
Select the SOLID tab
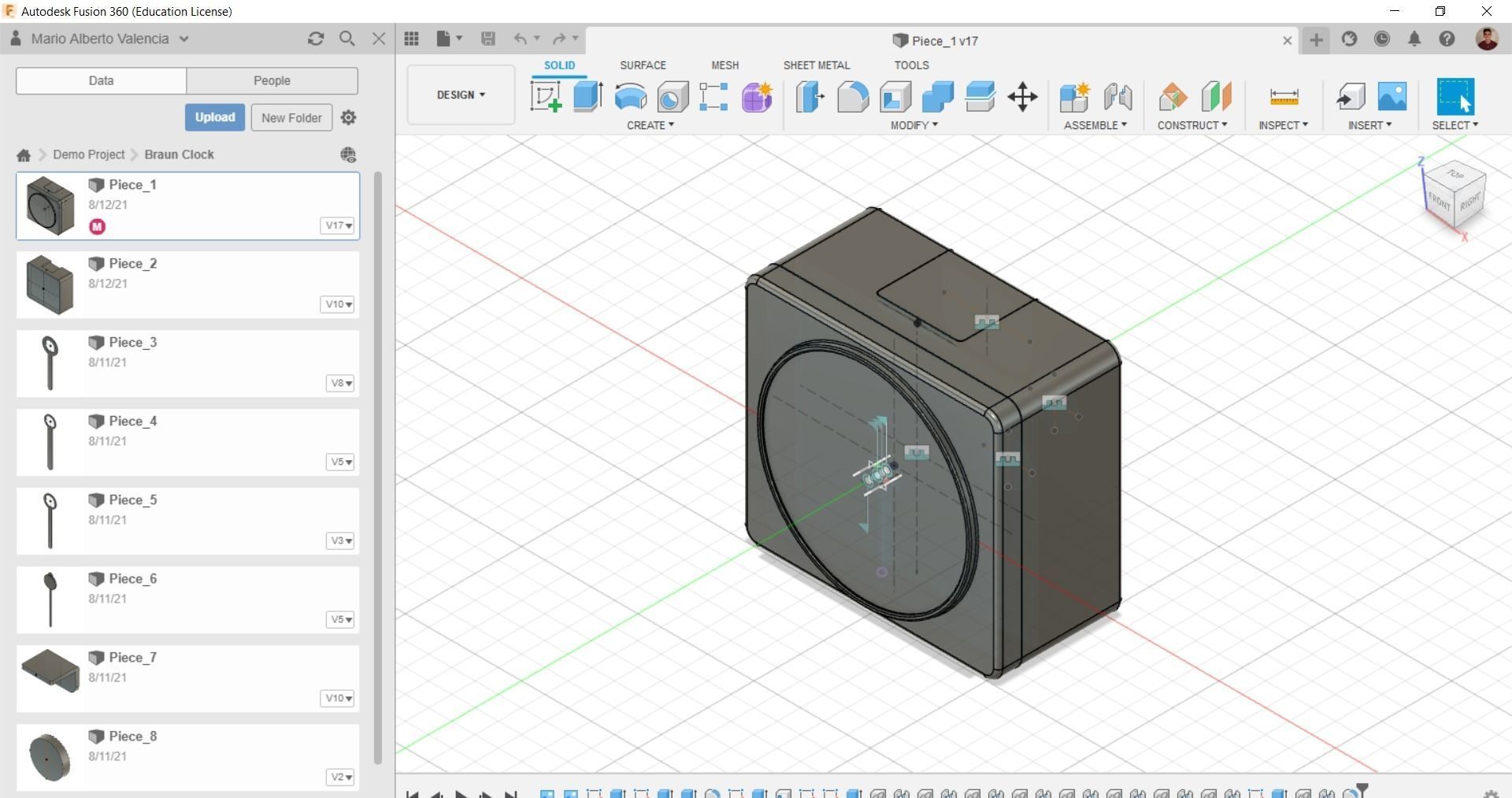(x=559, y=65)
